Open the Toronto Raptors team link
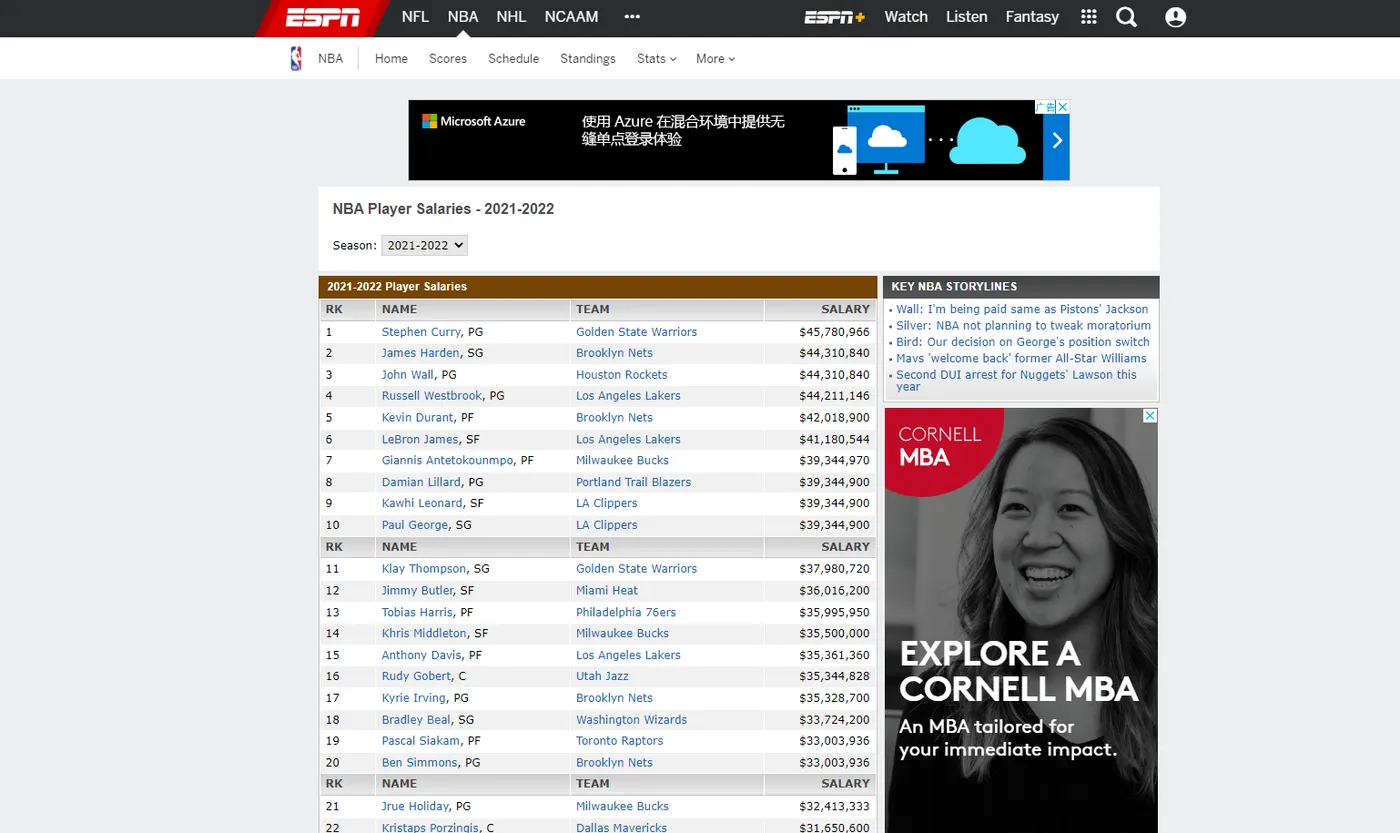This screenshot has height=833, width=1400. (620, 741)
